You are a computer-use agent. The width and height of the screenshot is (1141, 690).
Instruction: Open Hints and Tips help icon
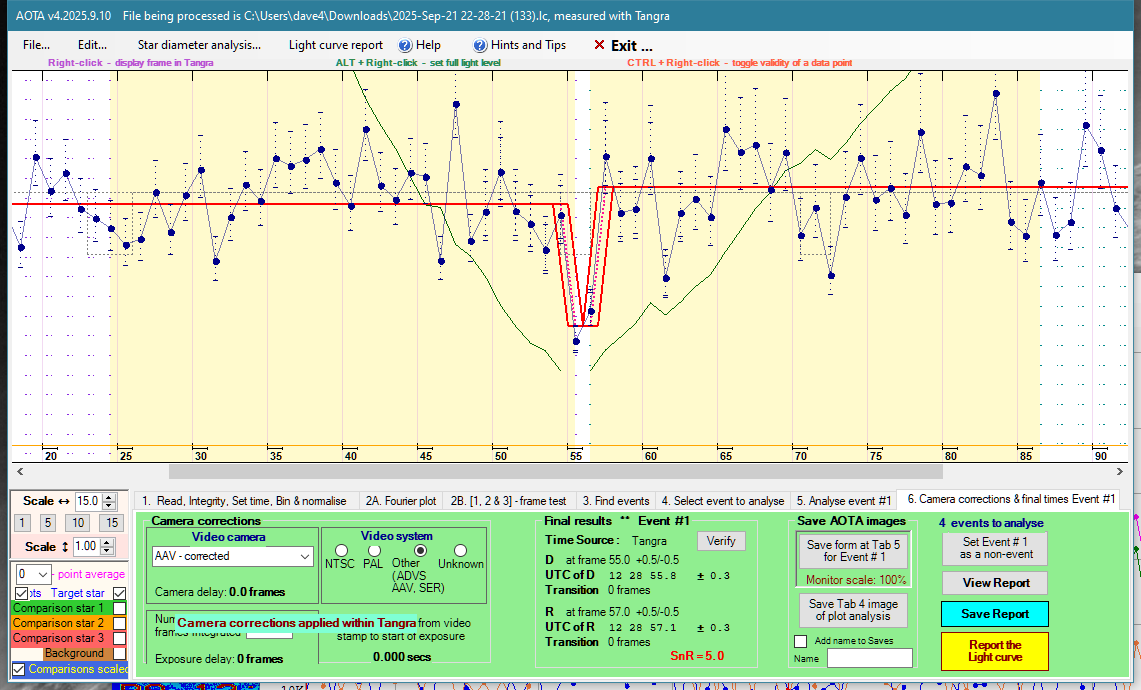click(x=480, y=45)
